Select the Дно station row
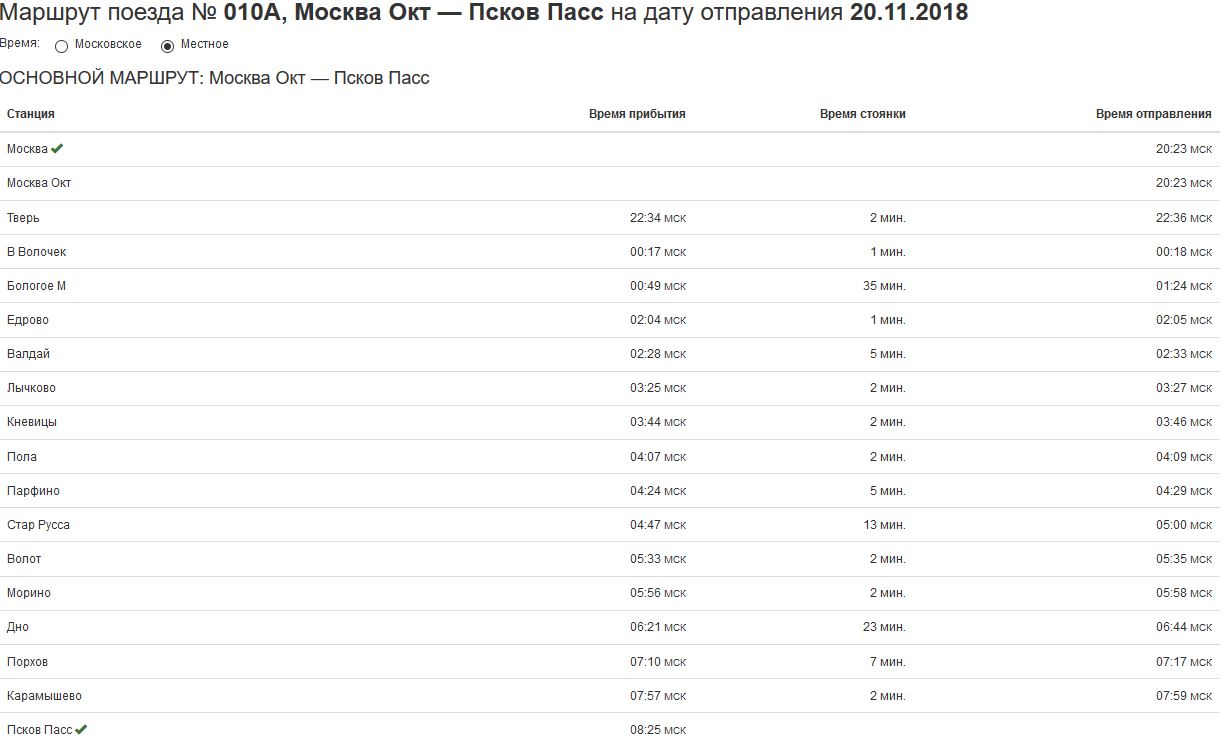This screenshot has width=1223, height=751. click(18, 627)
